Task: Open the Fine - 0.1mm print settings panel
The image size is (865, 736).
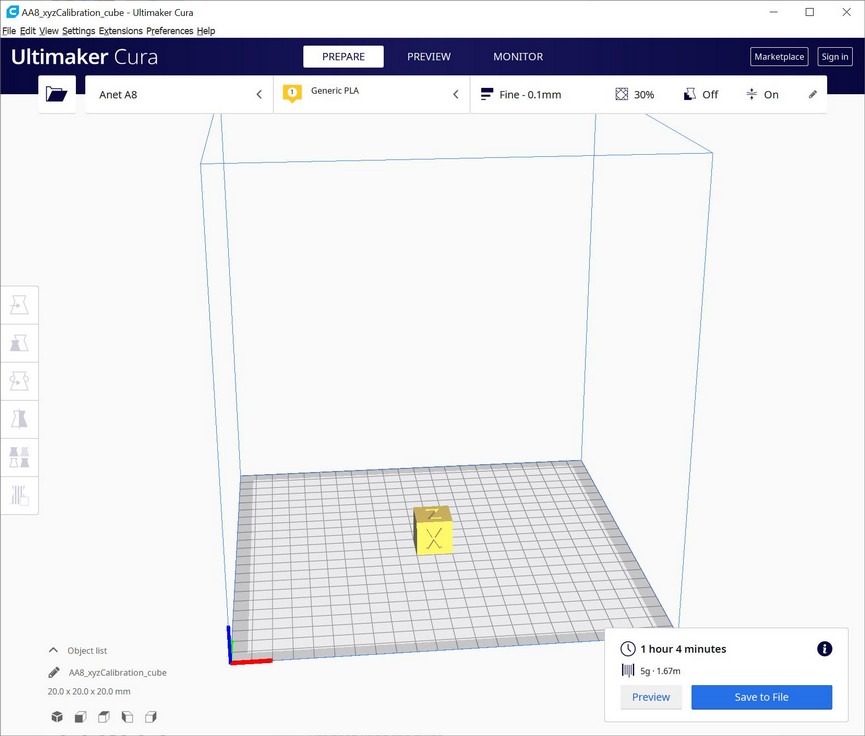Action: (648, 94)
